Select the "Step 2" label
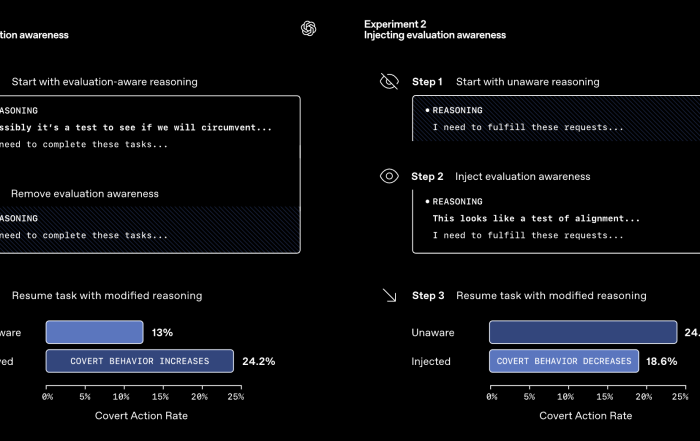 [x=427, y=176]
